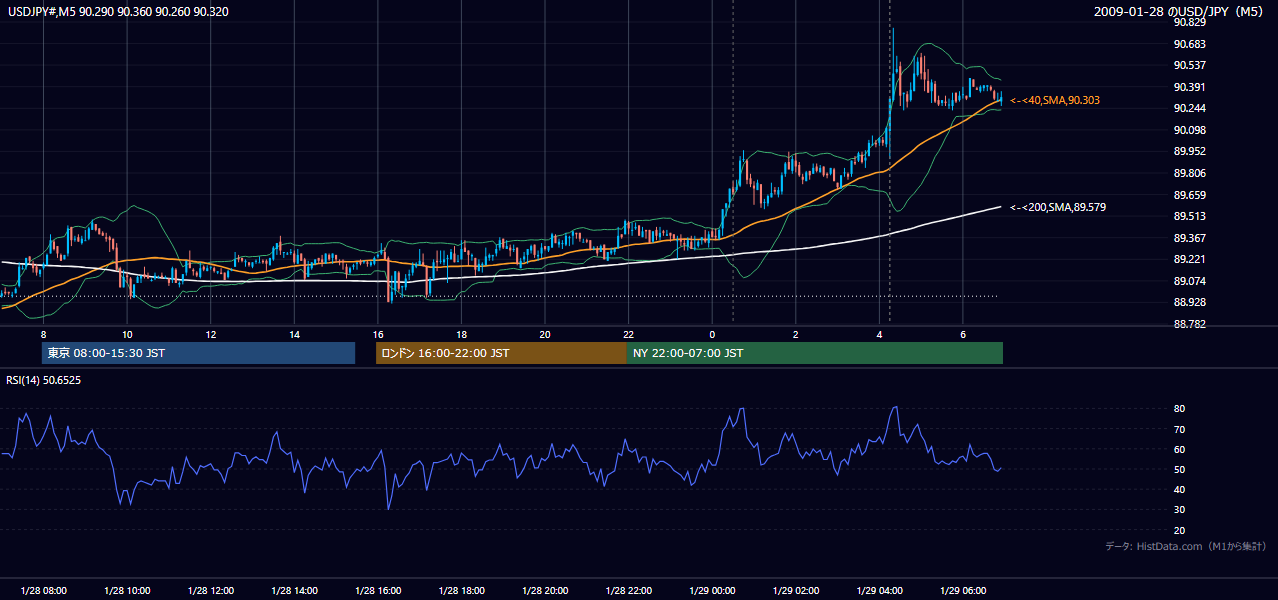Image resolution: width=1278 pixels, height=600 pixels.
Task: Select the ロンドン 16:00-22:00 JST session bar
Action: 501,353
